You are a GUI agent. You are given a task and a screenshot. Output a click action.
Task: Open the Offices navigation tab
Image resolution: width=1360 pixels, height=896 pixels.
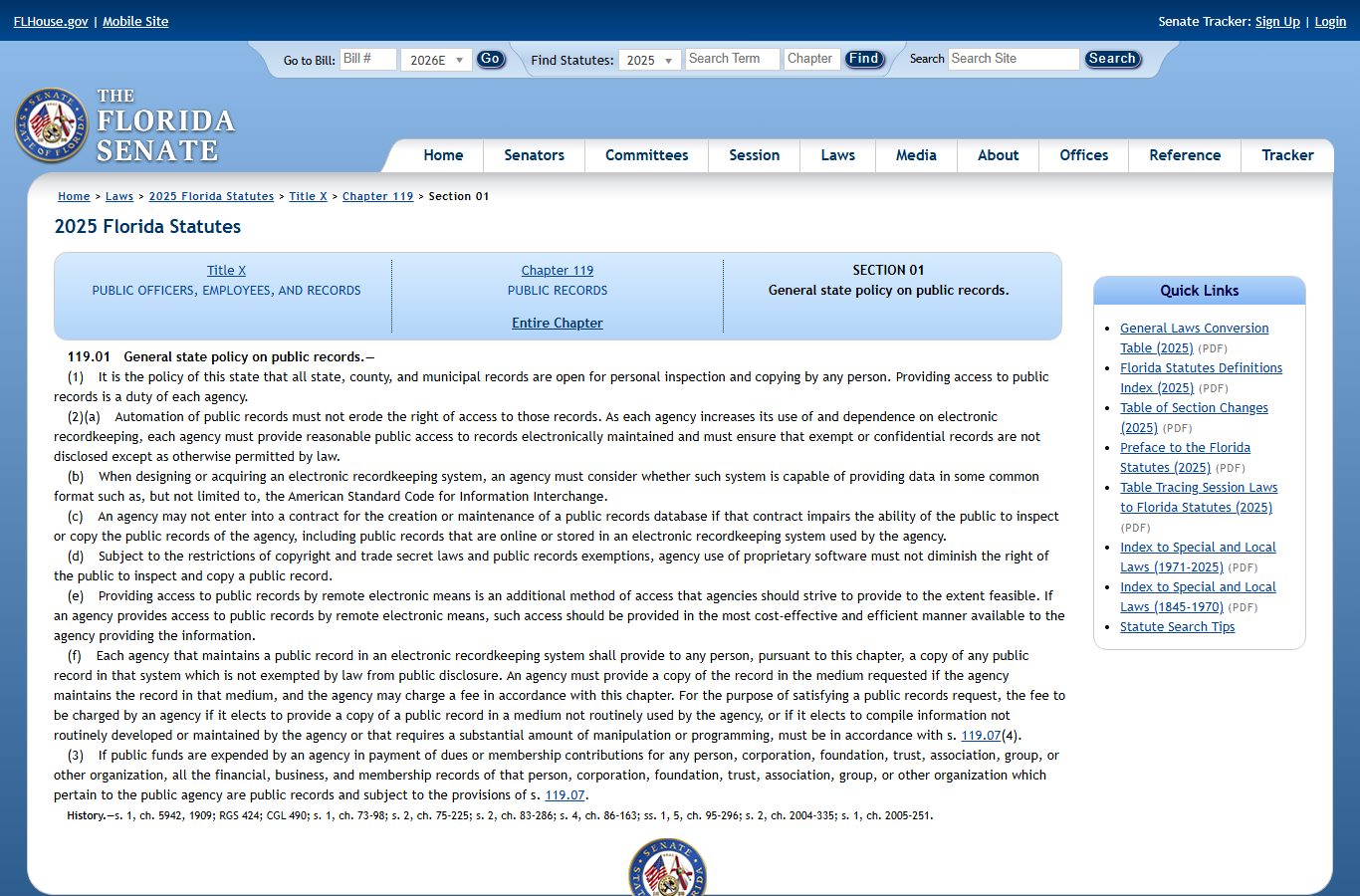tap(1083, 155)
